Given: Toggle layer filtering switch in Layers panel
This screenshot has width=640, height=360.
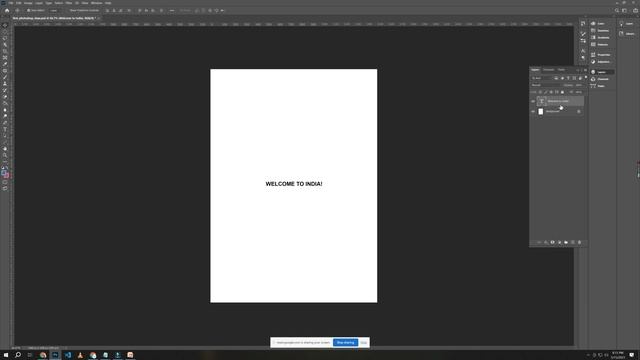Looking at the screenshot, I should point(586,77).
